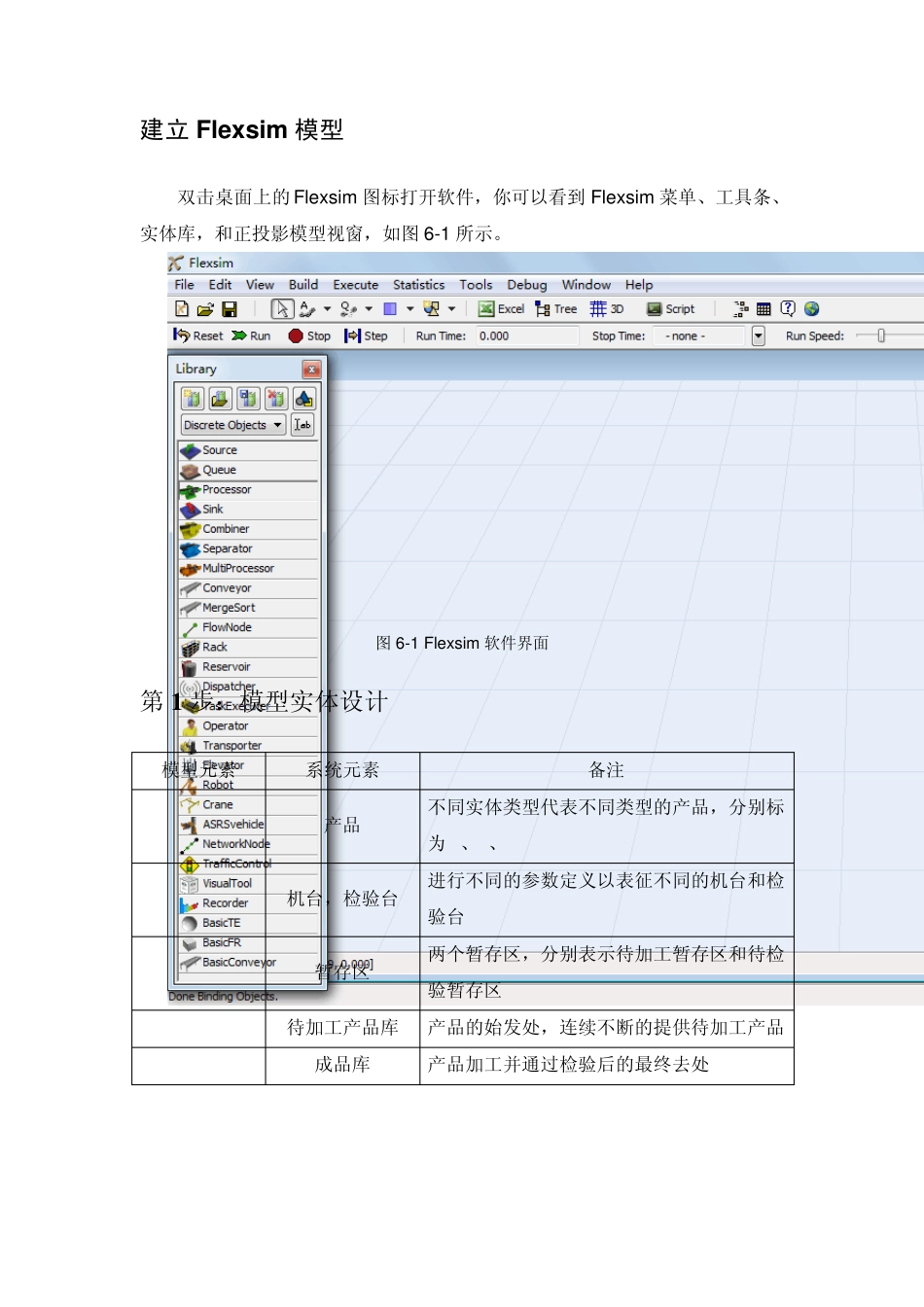
Task: Open the Discrete Objects library dropdown
Action: pyautogui.click(x=233, y=425)
